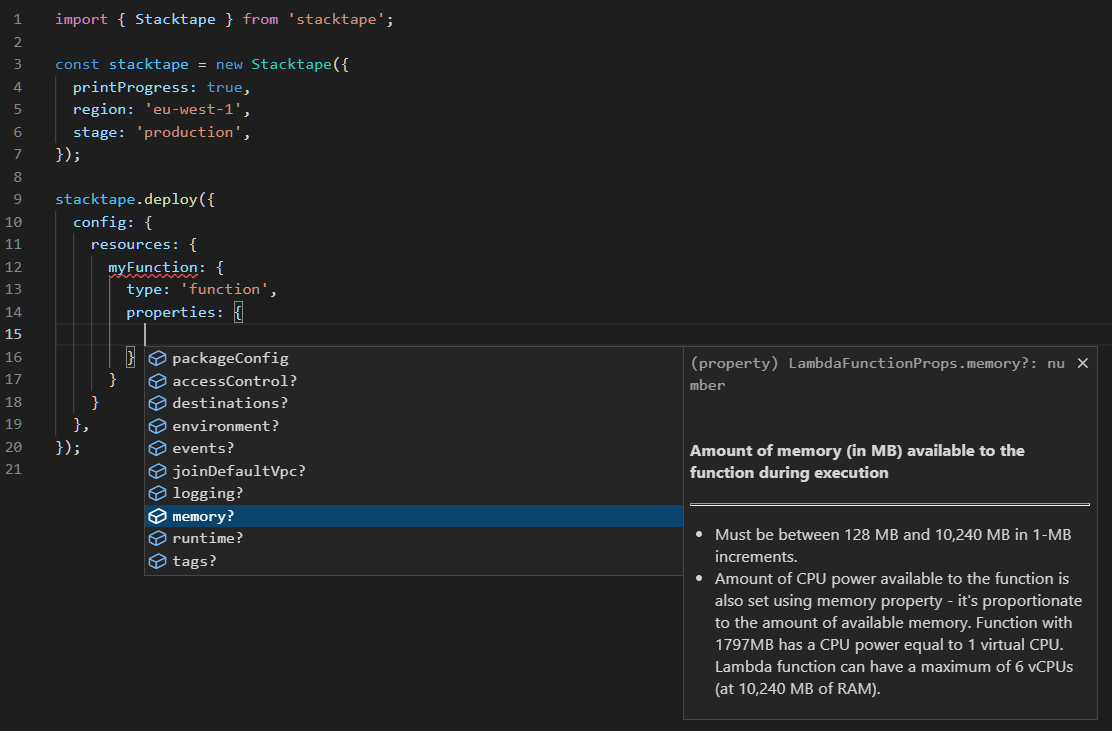The height and width of the screenshot is (731, 1112).
Task: Click the 'production' stage value
Action: pyautogui.click(x=189, y=132)
